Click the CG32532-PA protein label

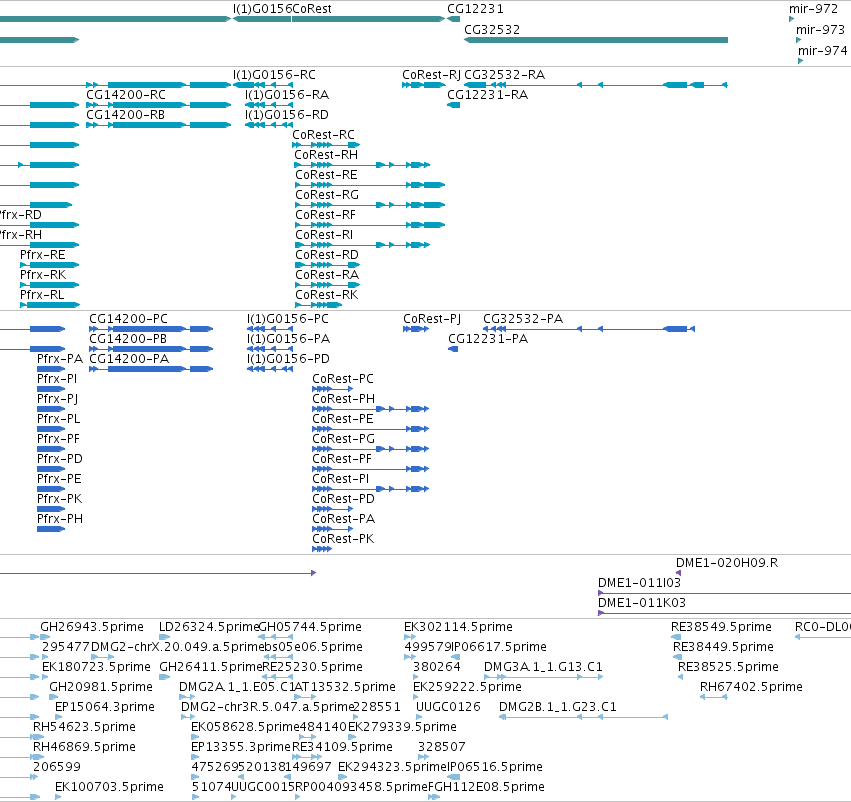[523, 319]
